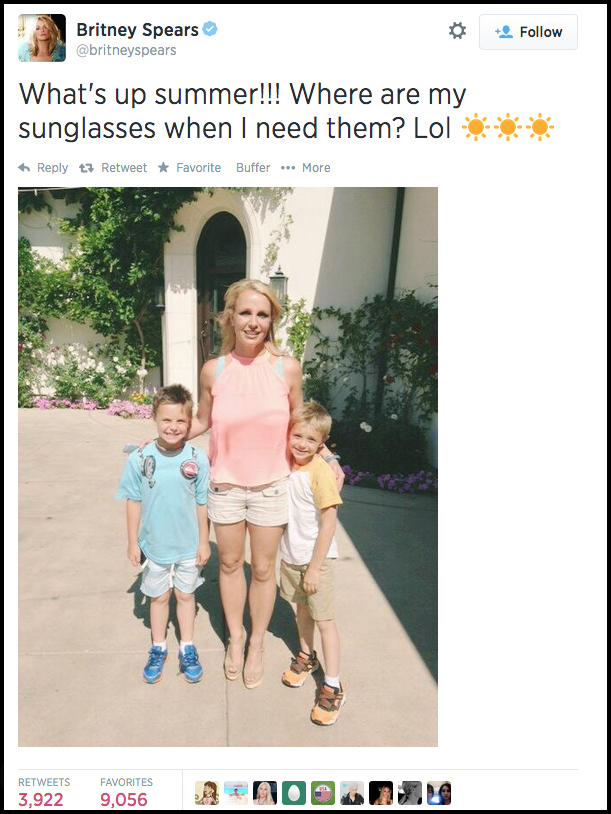This screenshot has height=814, width=611.
Task: Retweet this tweet
Action: tap(114, 168)
